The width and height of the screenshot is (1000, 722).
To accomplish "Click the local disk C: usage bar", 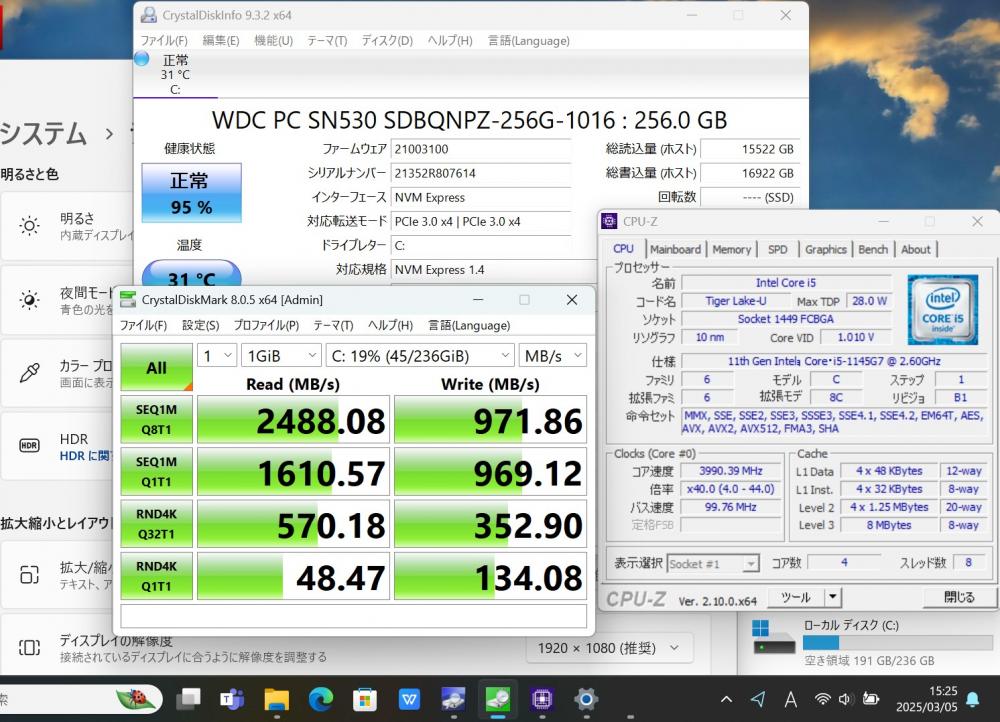I will (x=897, y=642).
